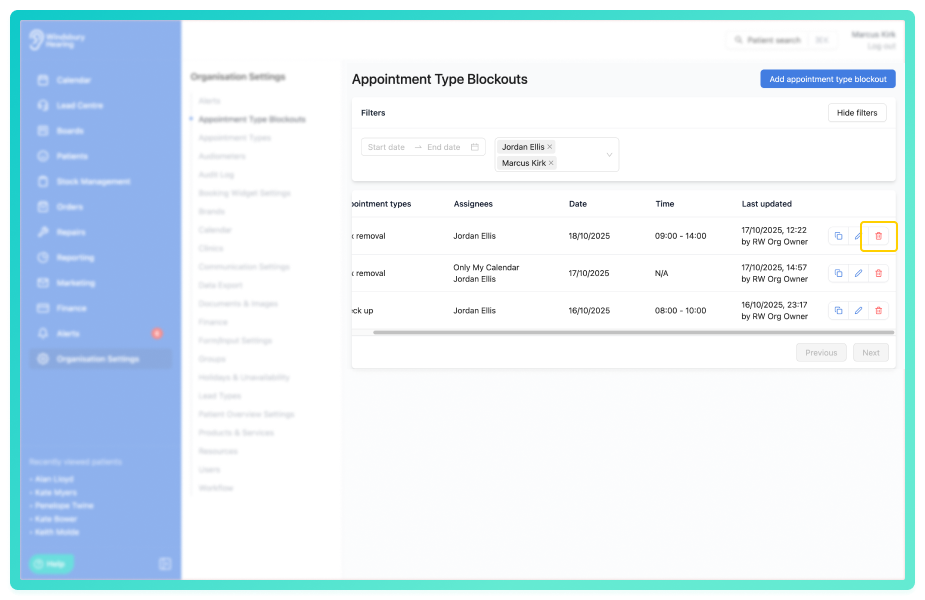925x600 pixels.
Task: Click the red Alerts notification badge
Action: click(157, 333)
